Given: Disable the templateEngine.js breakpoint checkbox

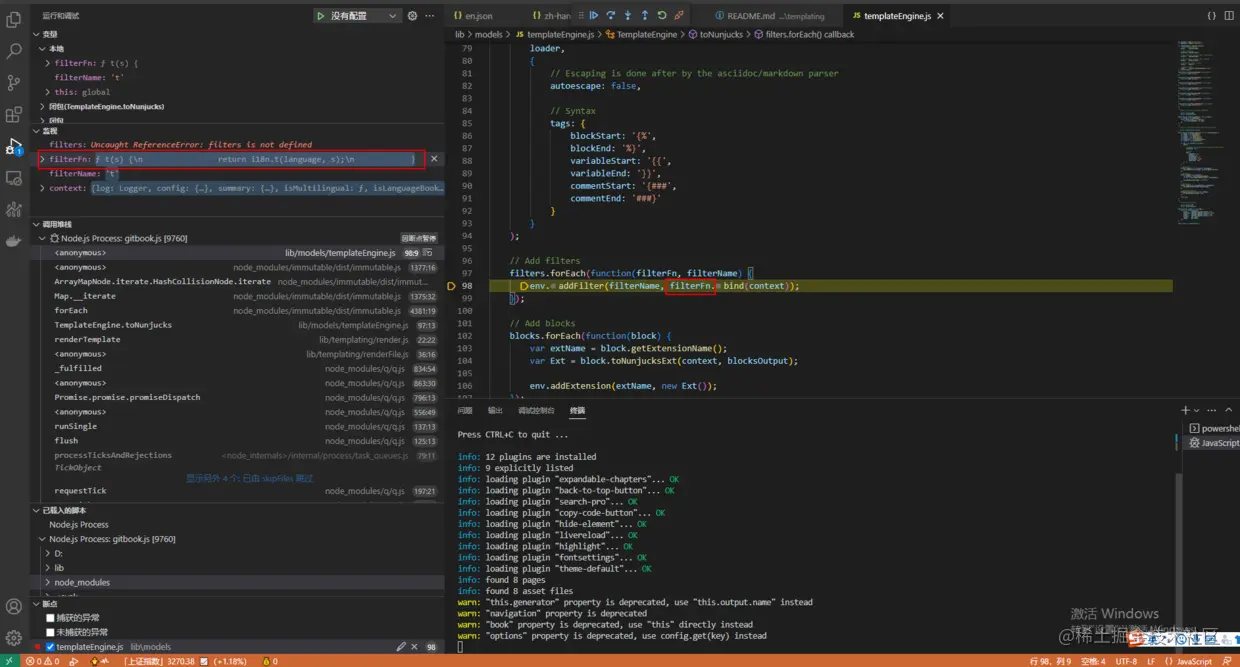Looking at the screenshot, I should click(50, 647).
